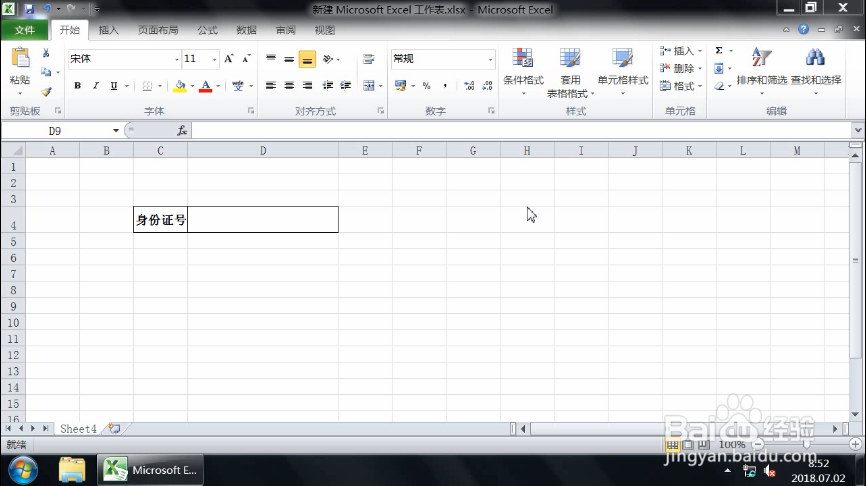
Task: Toggle Italic formatting
Action: (x=96, y=86)
